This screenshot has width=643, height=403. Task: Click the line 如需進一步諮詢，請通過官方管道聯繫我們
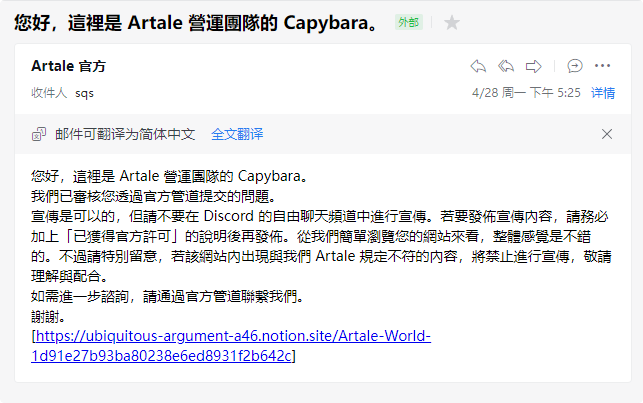click(167, 296)
